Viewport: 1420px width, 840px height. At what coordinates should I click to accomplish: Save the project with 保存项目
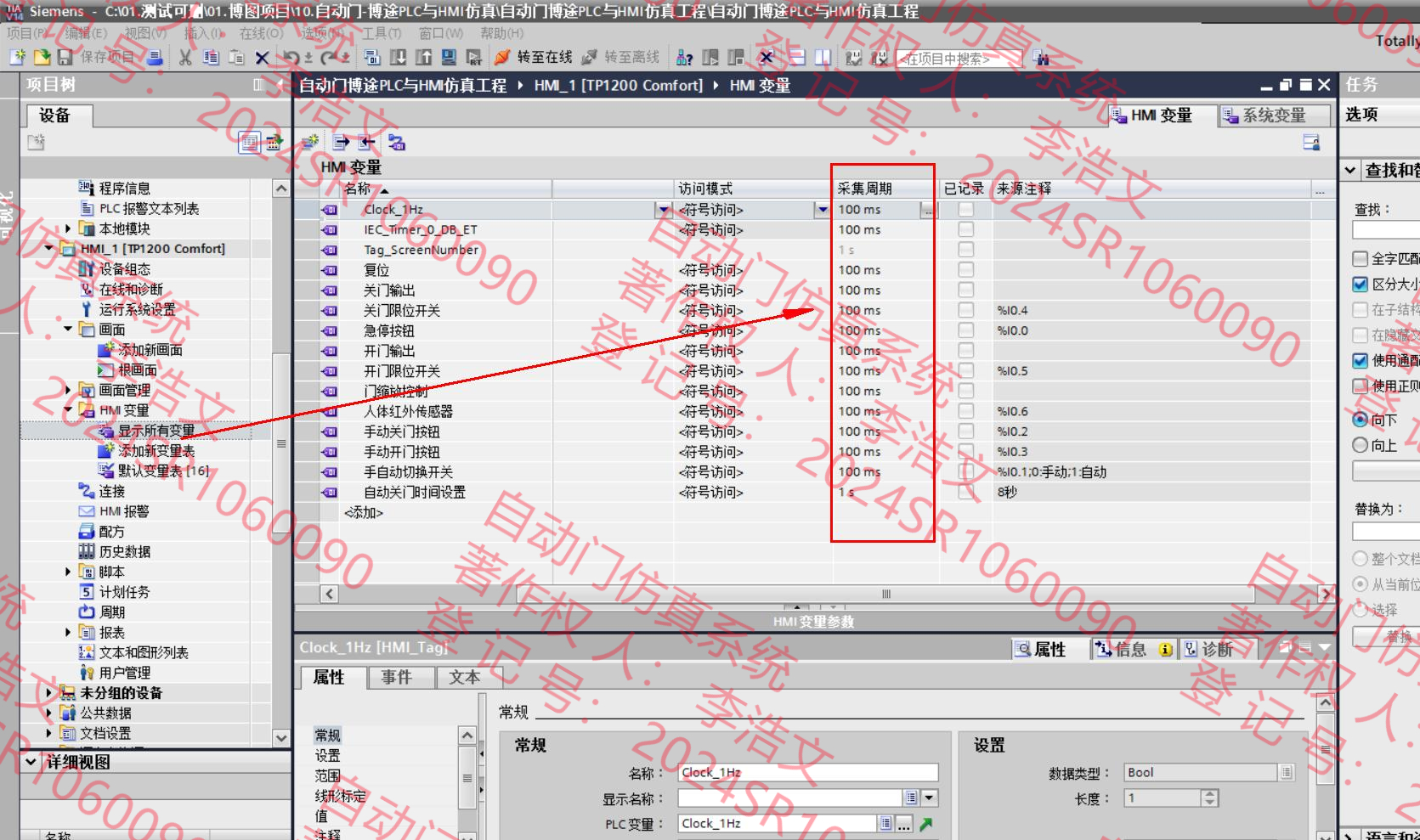click(96, 58)
